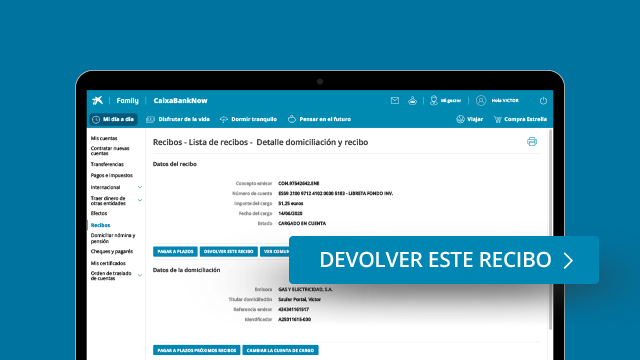The height and width of the screenshot is (360, 640).
Task: Open Orden de traslado de cuentas
Action: pyautogui.click(x=111, y=276)
